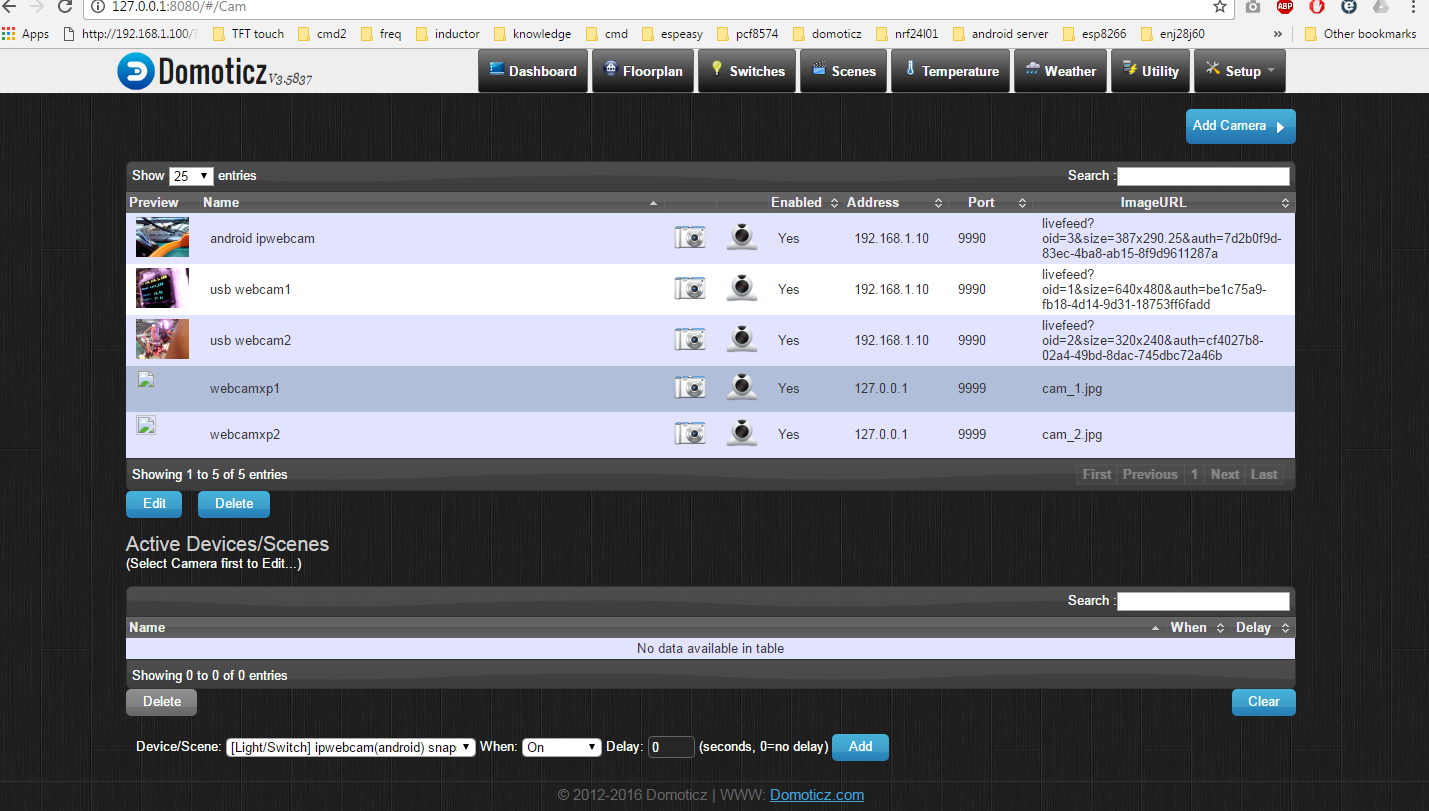Open webcam stream icon for usb webcam2
The width and height of the screenshot is (1429, 811).
point(741,339)
